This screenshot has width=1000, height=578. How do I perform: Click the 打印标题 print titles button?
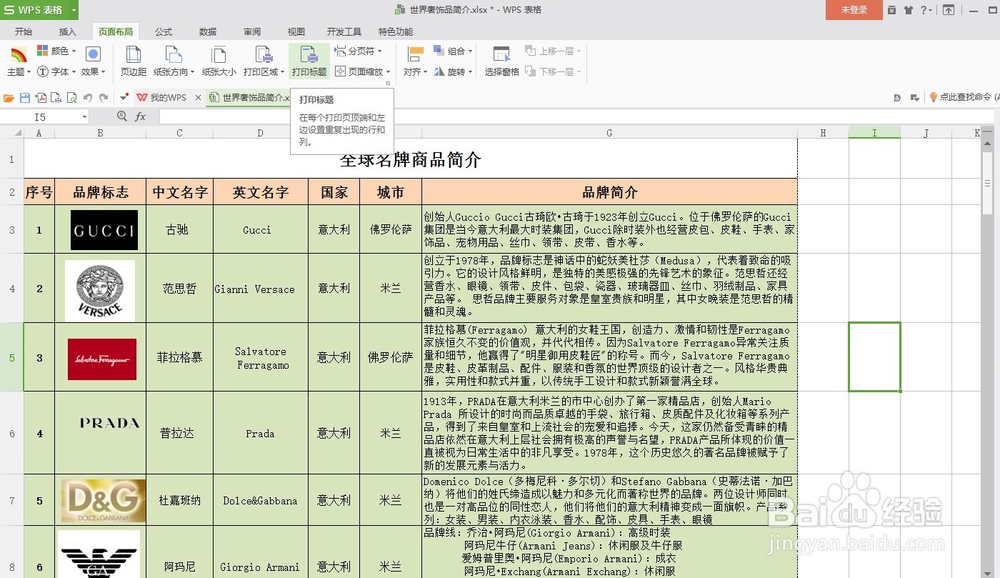tap(309, 61)
